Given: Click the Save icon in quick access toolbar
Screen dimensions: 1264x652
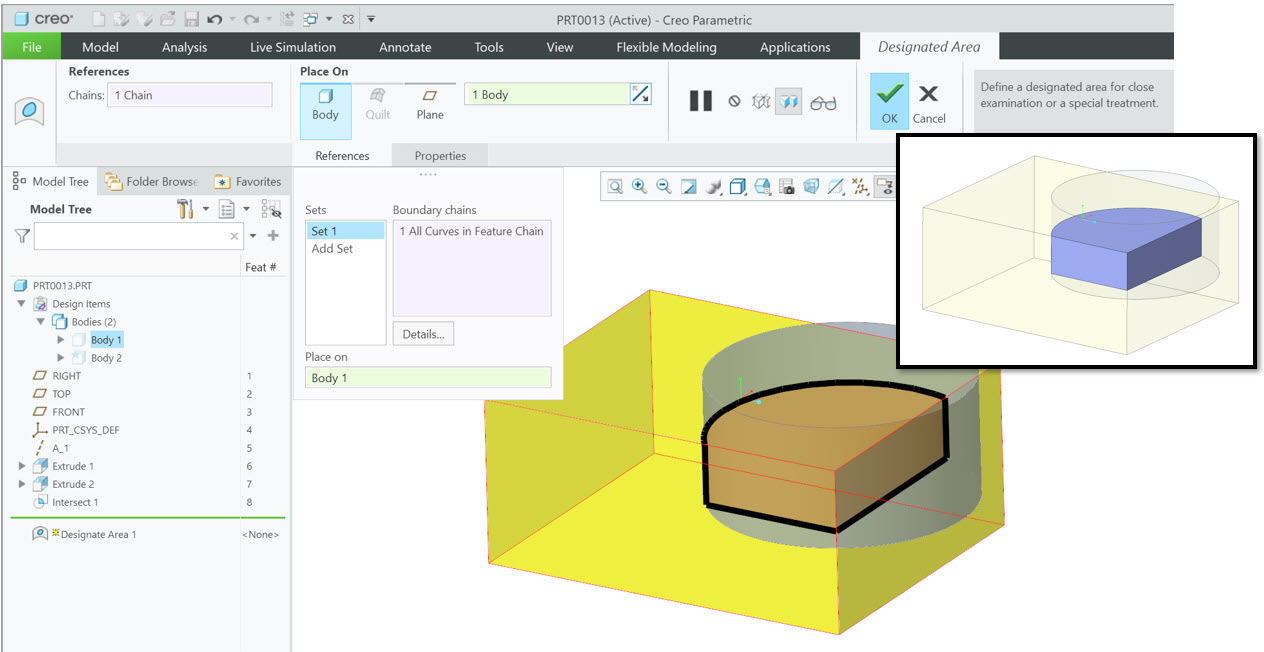Looking at the screenshot, I should 190,17.
